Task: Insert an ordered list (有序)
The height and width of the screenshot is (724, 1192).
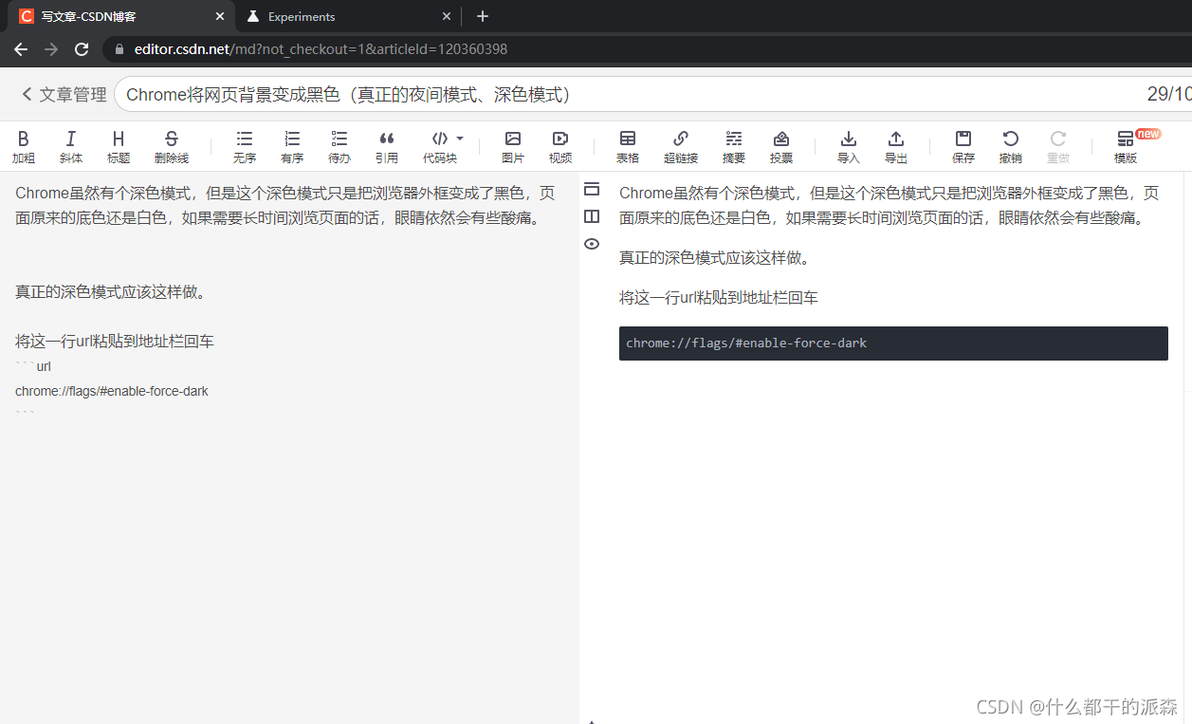Action: pyautogui.click(x=292, y=147)
